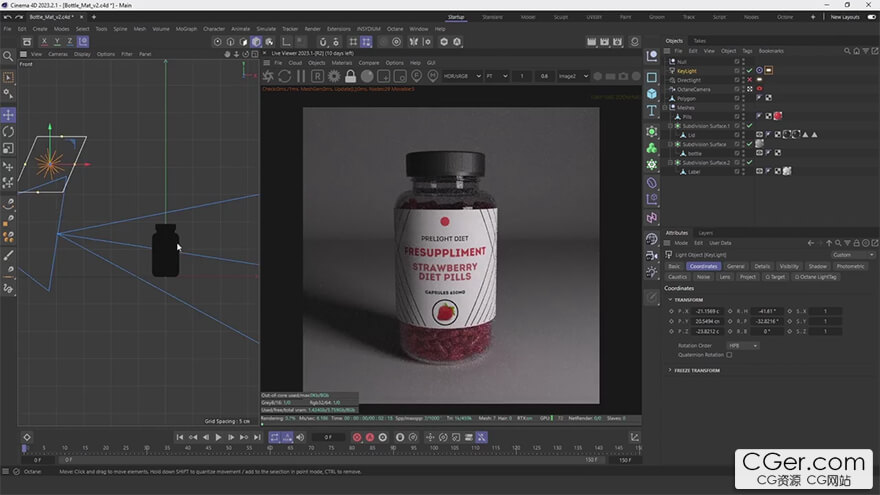Lock the Attributes manager element

[856, 243]
